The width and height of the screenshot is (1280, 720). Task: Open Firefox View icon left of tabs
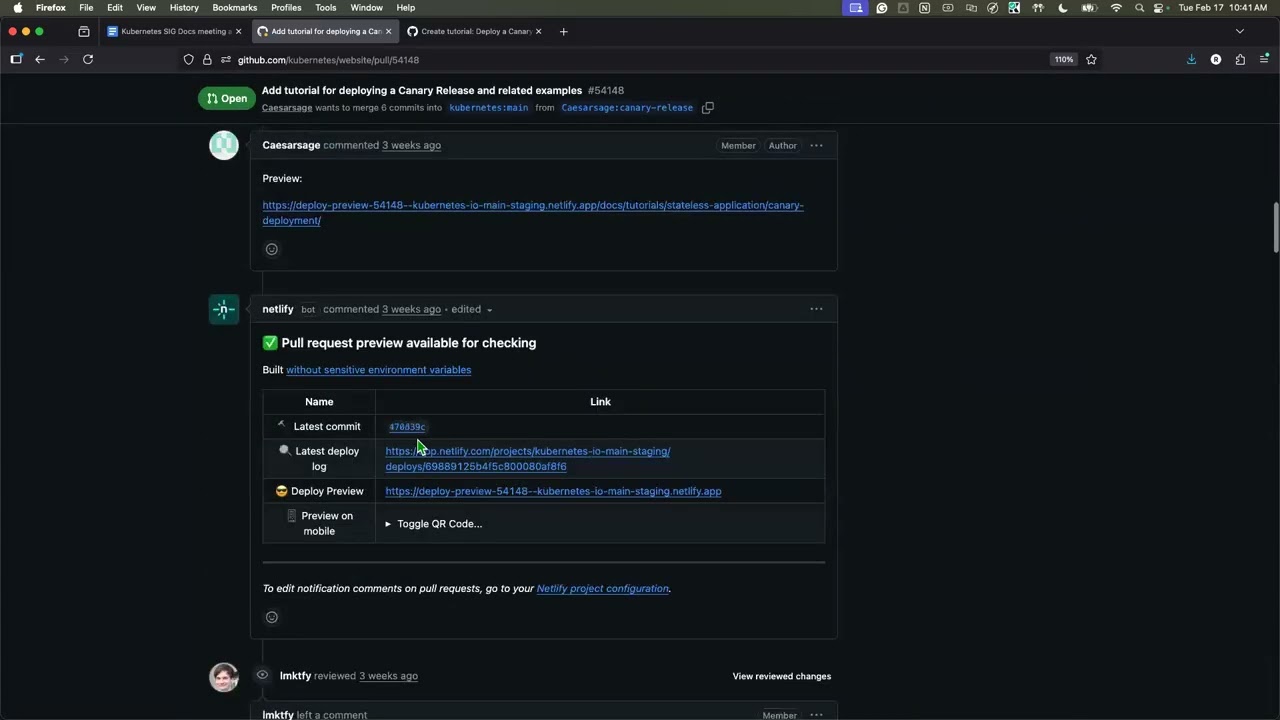pyautogui.click(x=84, y=31)
